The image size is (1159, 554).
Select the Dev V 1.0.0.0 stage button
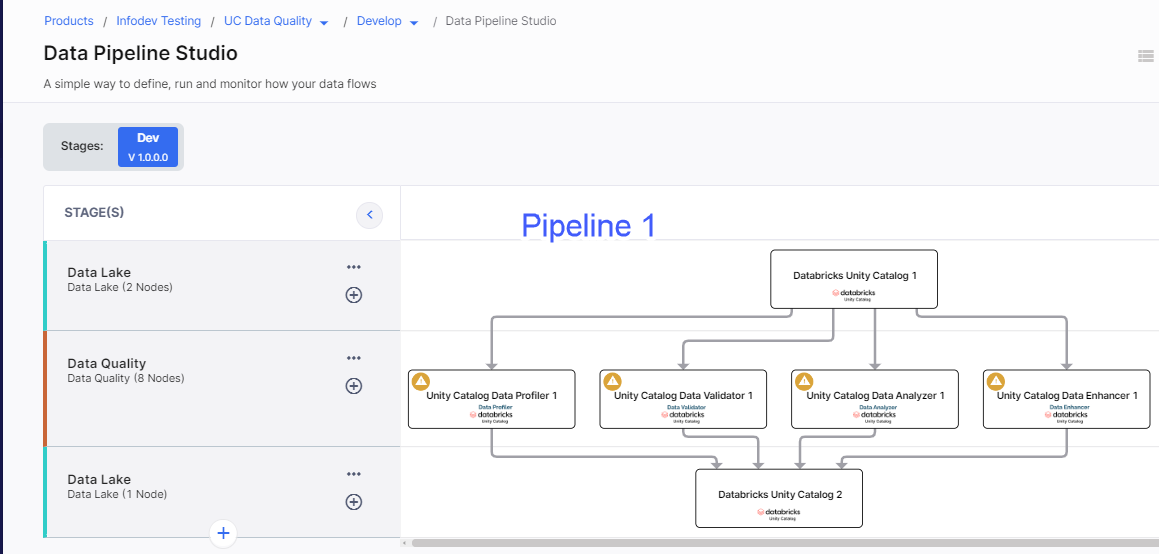pyautogui.click(x=148, y=147)
